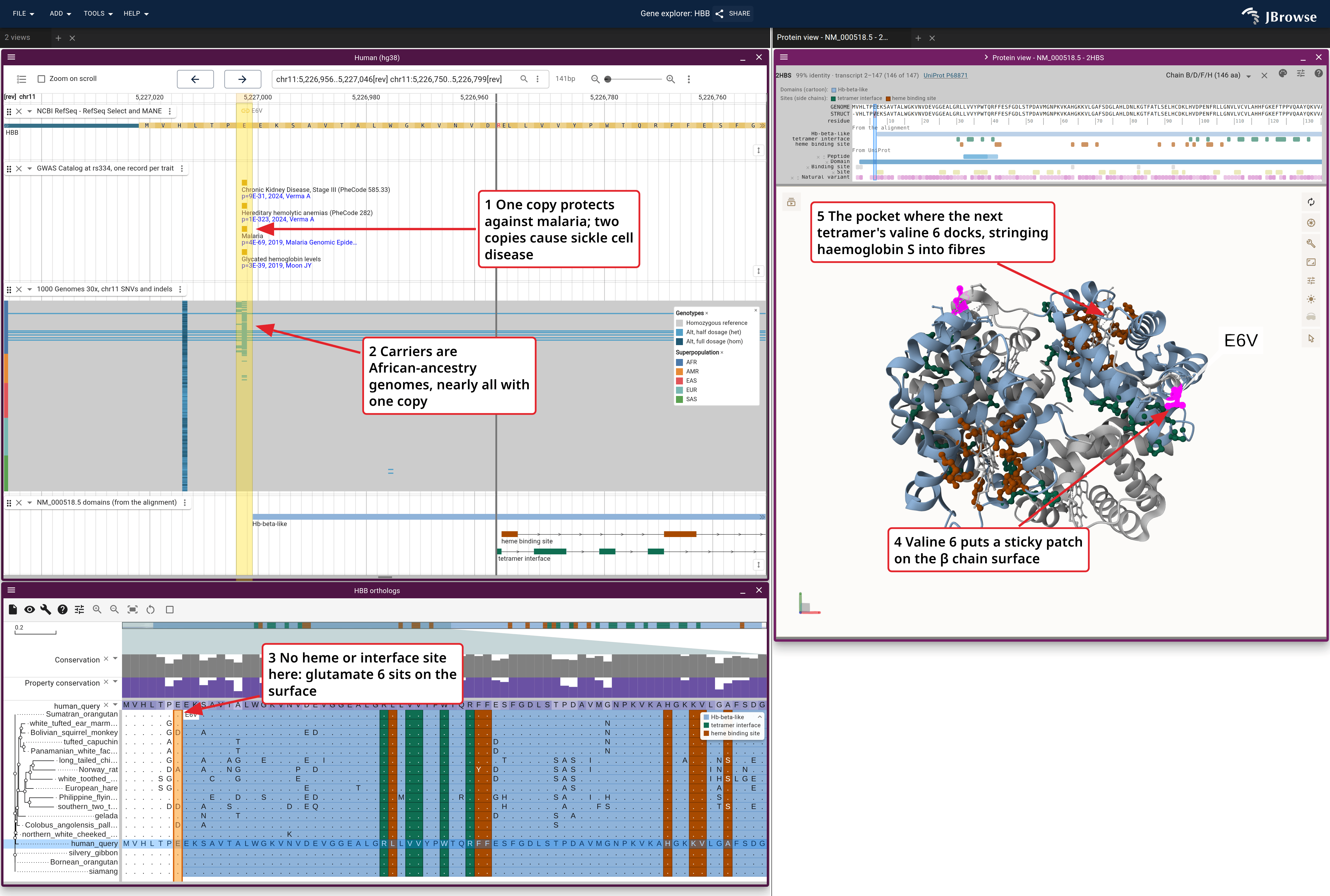Viewport: 1330px width, 896px height.
Task: Open the ADD menu
Action: coord(60,13)
